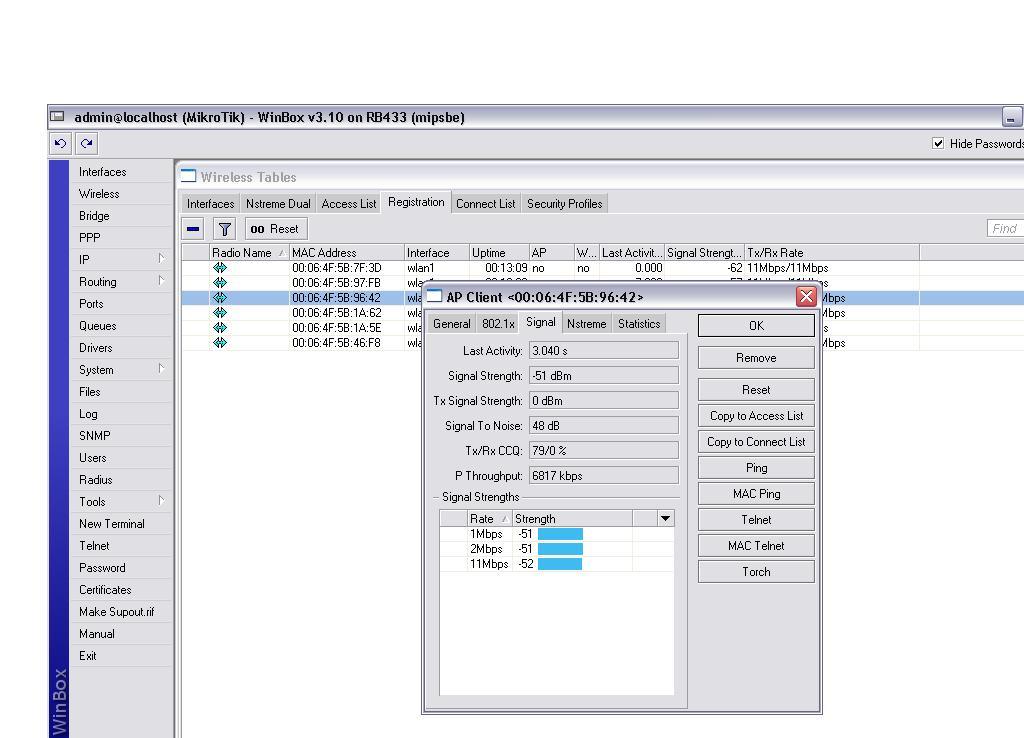
Task: Sort by the Radio Name column header
Action: [x=249, y=253]
